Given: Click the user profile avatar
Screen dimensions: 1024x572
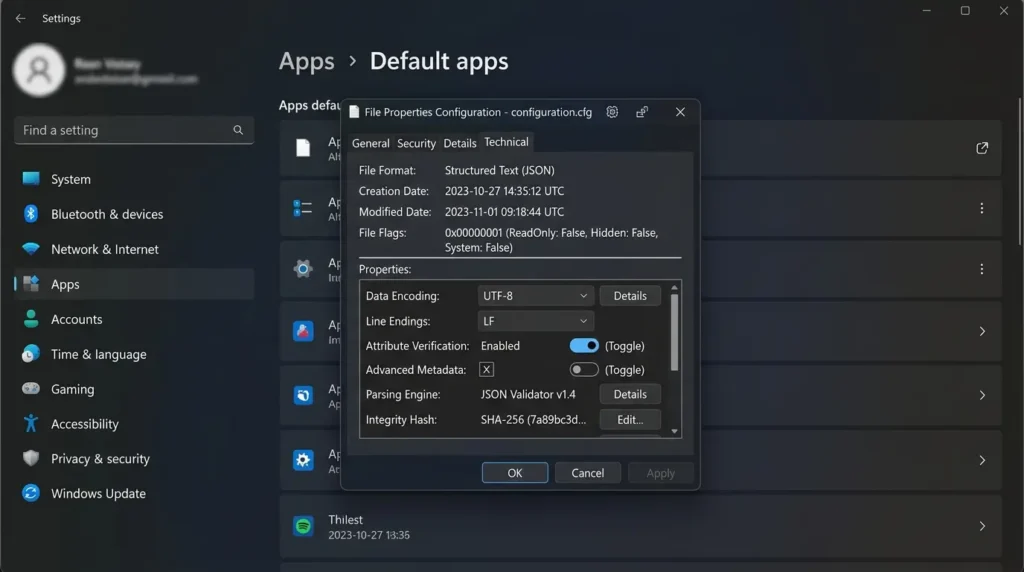Looking at the screenshot, I should [x=39, y=70].
